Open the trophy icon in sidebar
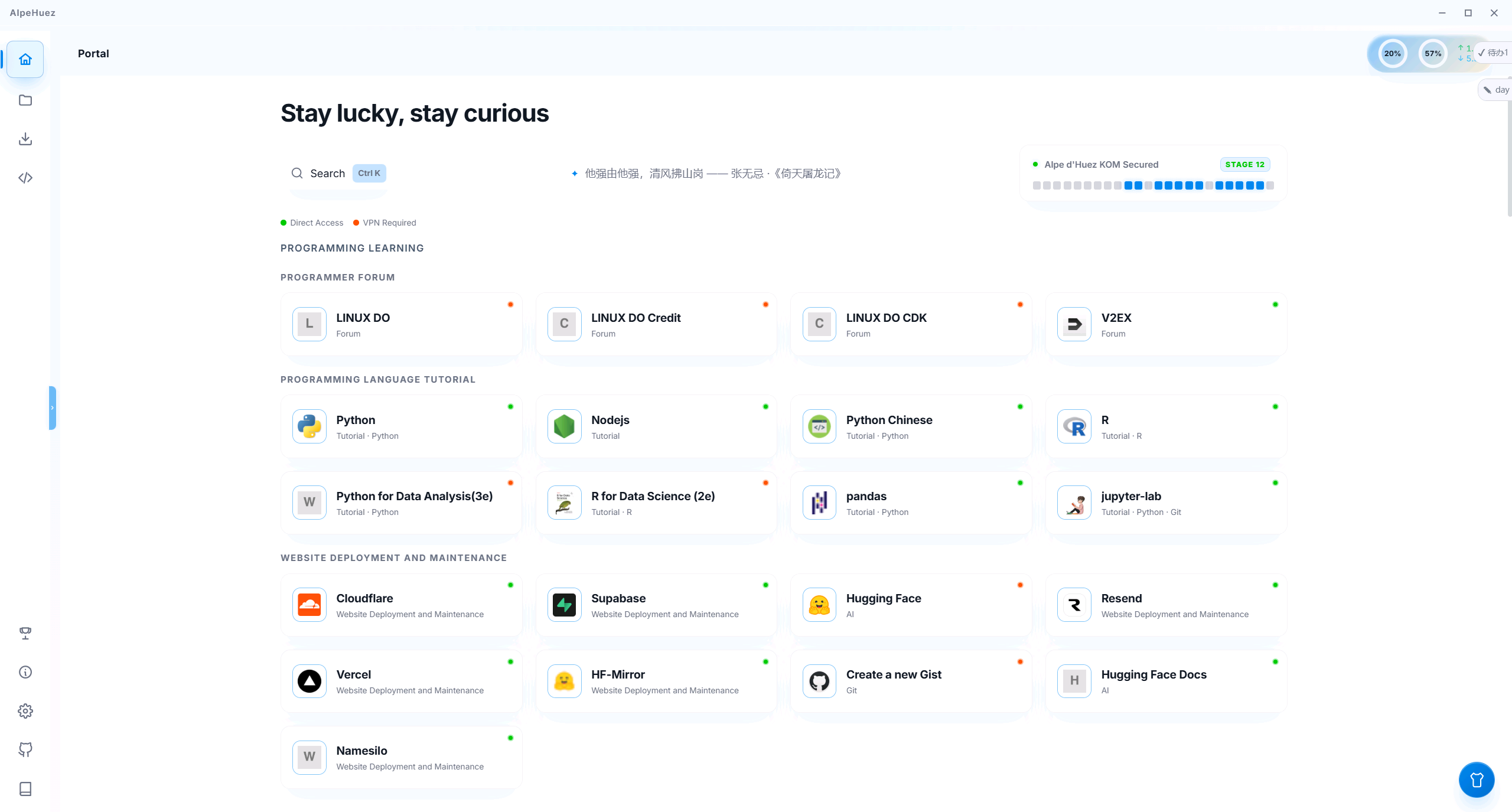 (x=25, y=633)
